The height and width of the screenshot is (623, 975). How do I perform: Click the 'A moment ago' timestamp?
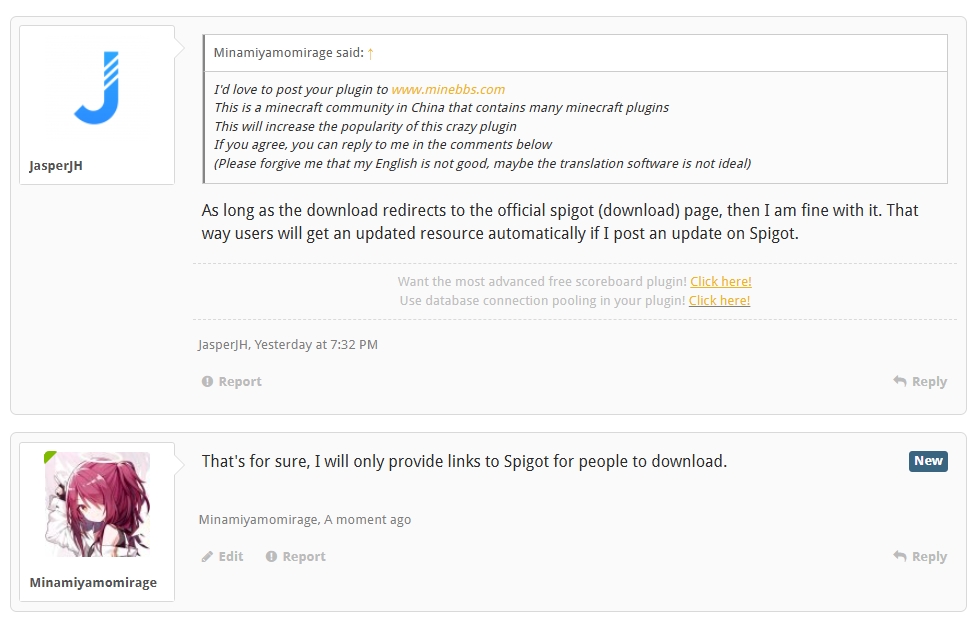click(367, 520)
